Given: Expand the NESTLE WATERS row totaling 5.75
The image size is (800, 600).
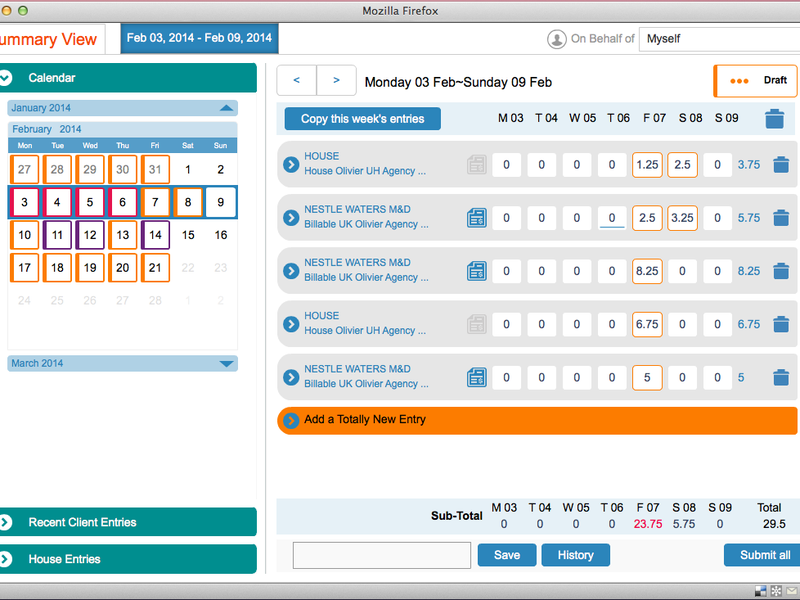Looking at the screenshot, I should 291,218.
